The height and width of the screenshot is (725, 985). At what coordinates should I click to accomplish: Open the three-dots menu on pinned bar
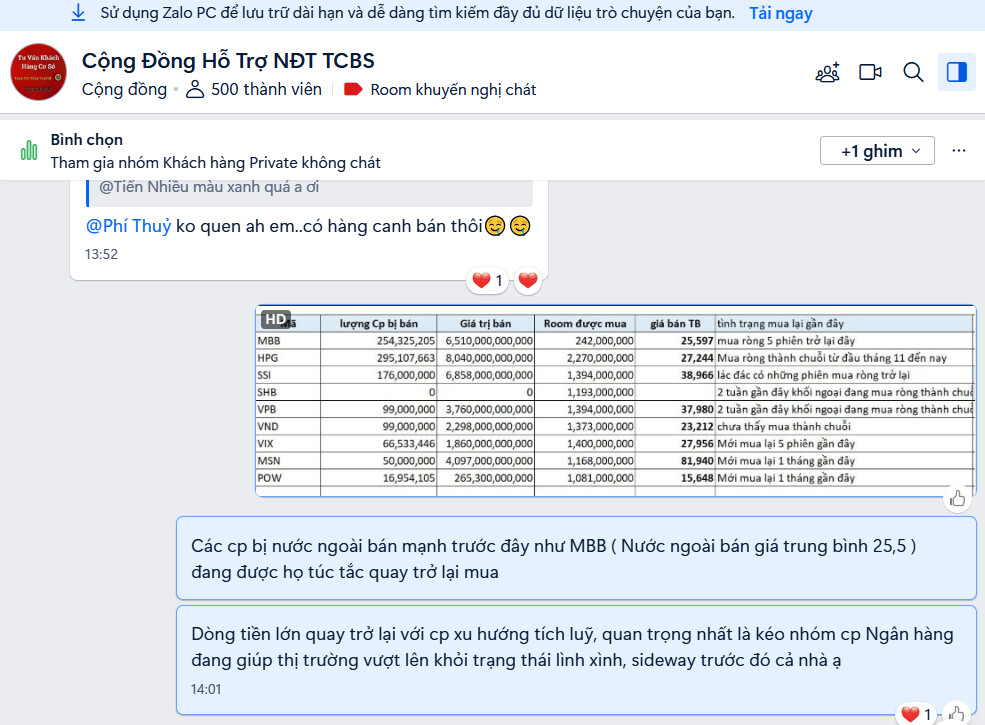(x=958, y=151)
